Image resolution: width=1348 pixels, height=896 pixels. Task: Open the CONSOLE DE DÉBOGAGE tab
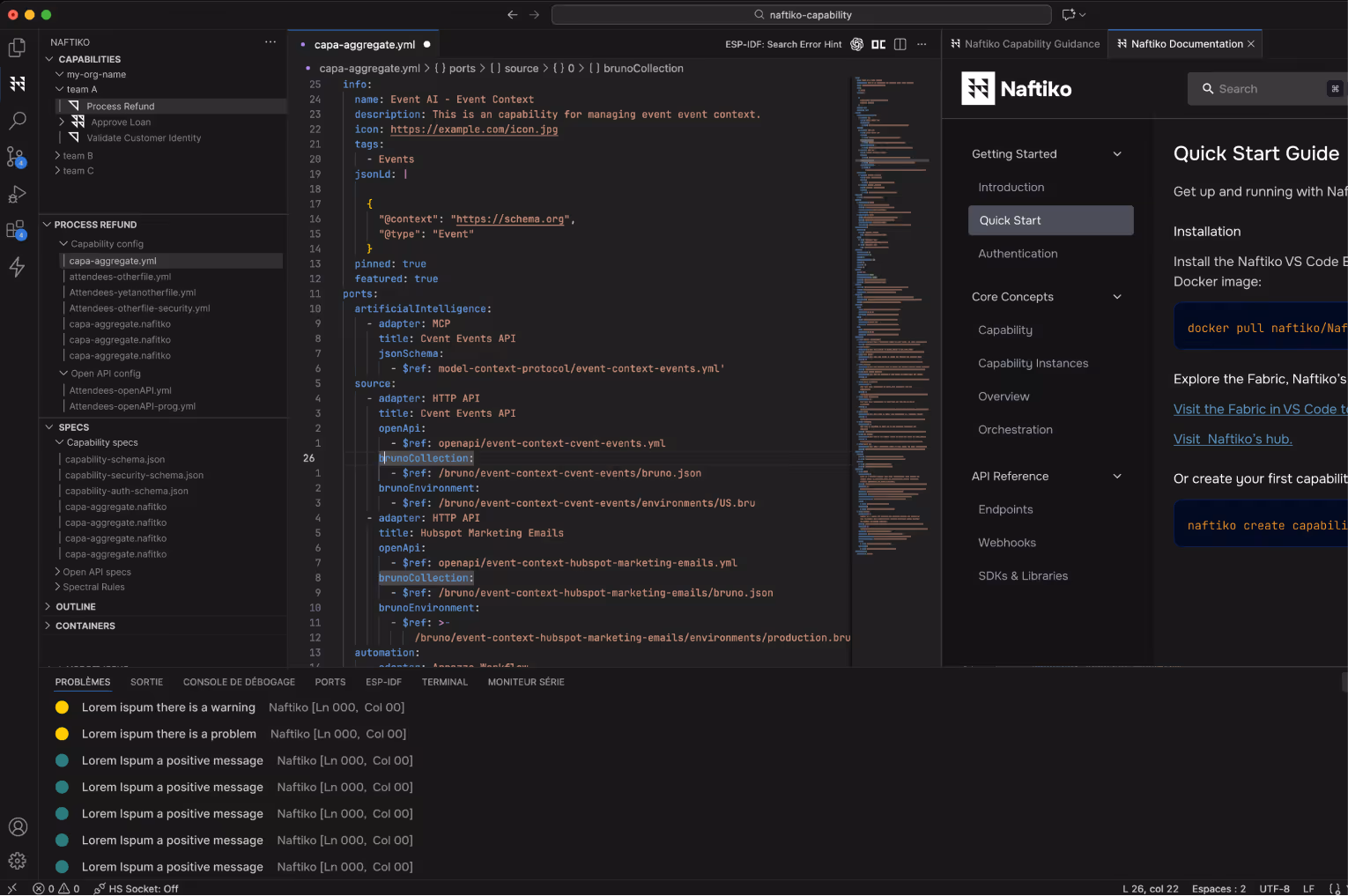click(x=239, y=682)
